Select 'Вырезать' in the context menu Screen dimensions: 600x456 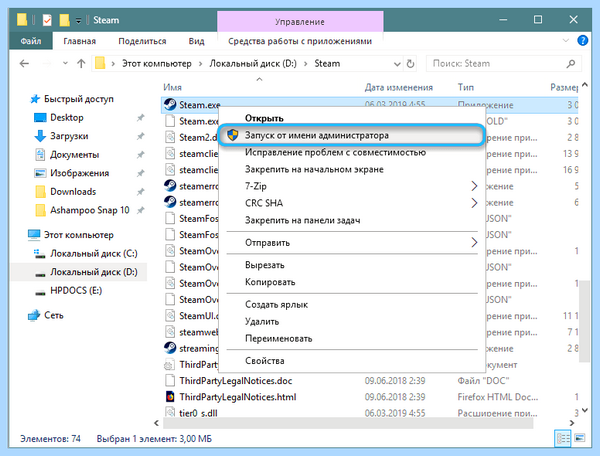pyautogui.click(x=264, y=265)
